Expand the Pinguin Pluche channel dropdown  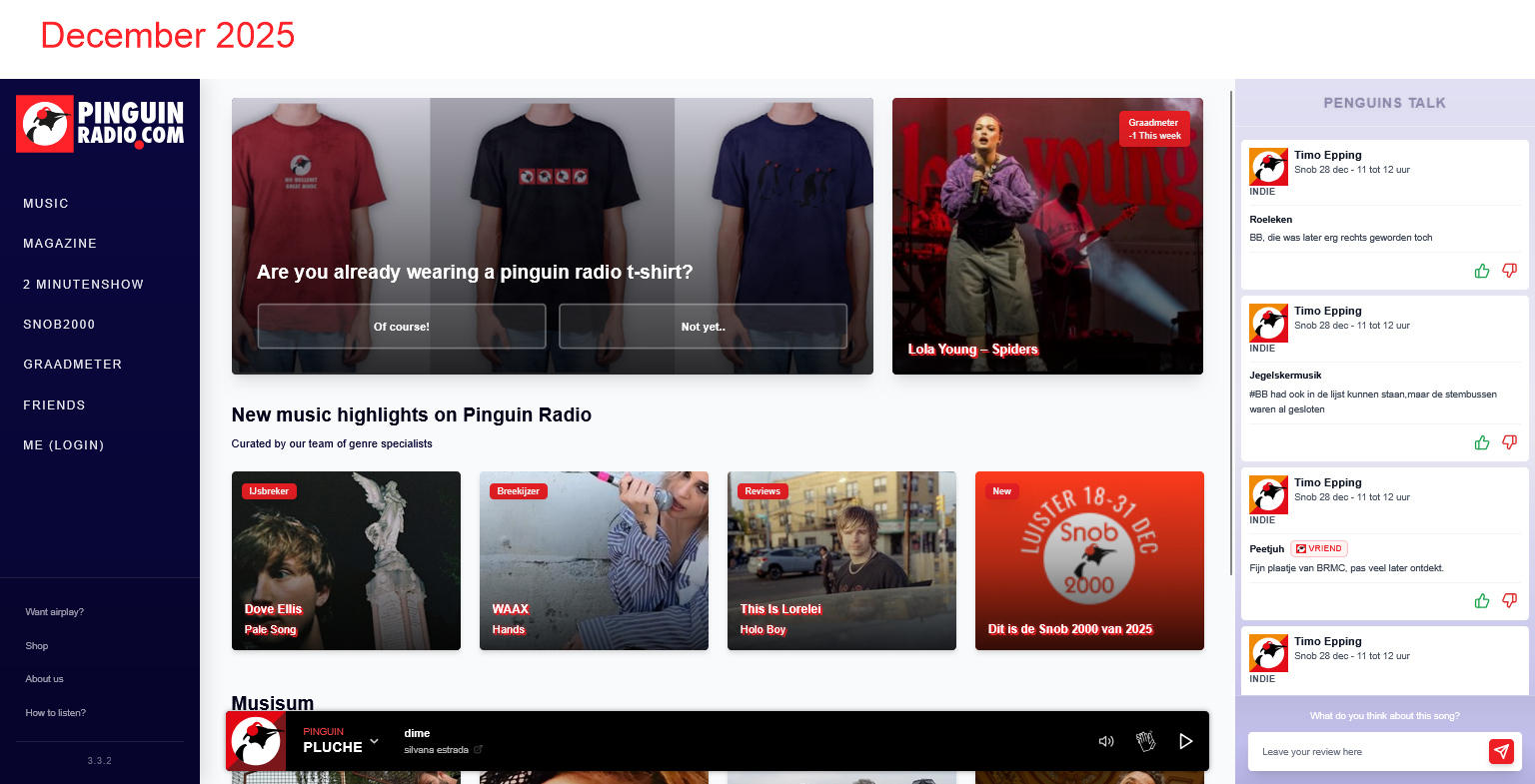(374, 741)
